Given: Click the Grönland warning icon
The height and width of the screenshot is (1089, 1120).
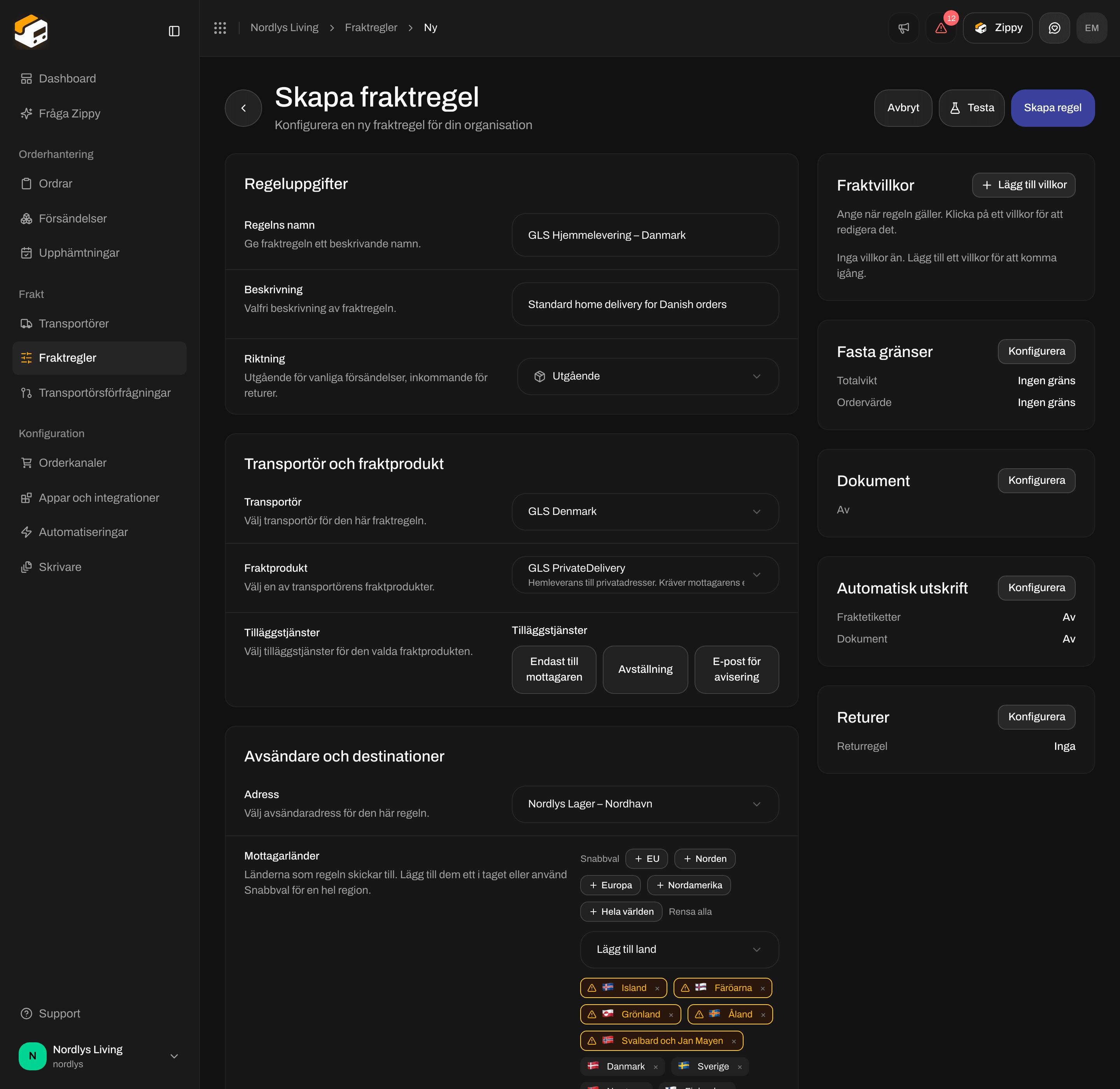Looking at the screenshot, I should click(592, 1014).
